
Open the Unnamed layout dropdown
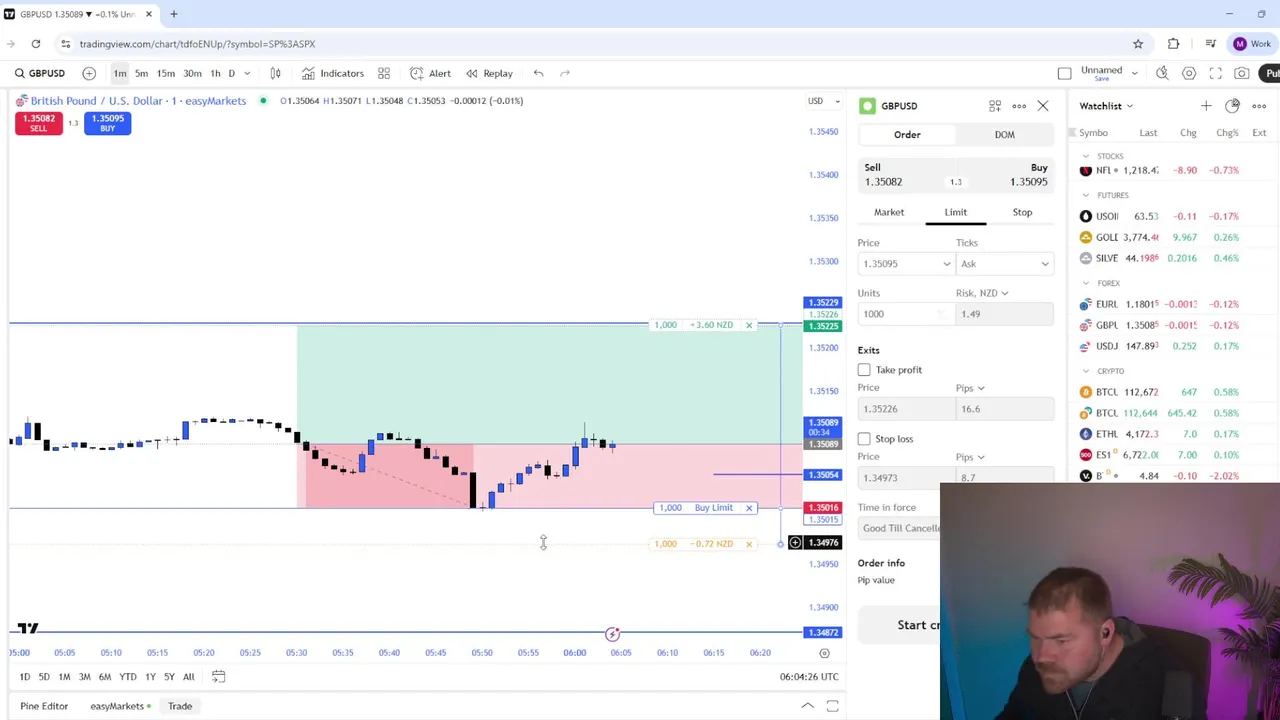coord(1134,73)
